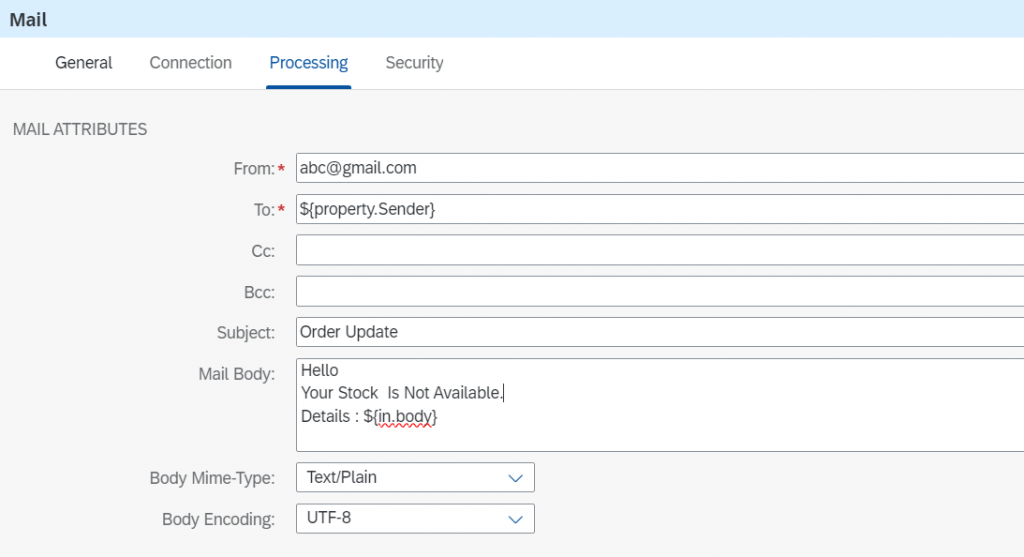Expand the Body Encoding dropdown arrow

pos(515,519)
